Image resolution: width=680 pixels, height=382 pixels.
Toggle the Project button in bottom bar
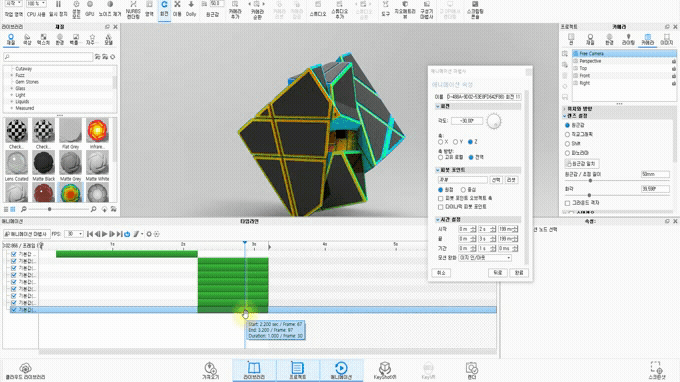coord(298,371)
